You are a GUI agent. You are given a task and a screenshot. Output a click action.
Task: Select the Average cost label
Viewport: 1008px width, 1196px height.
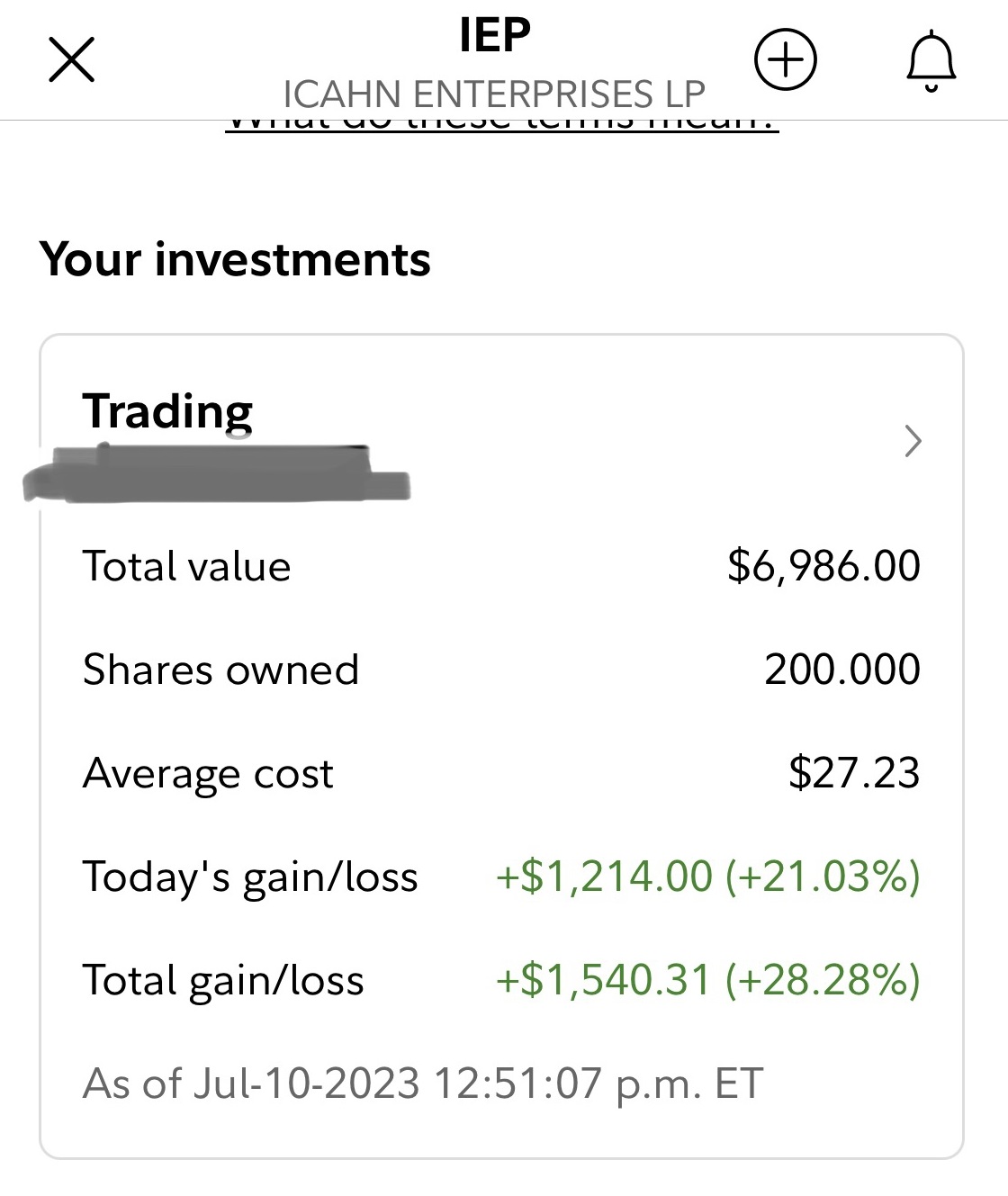point(208,773)
